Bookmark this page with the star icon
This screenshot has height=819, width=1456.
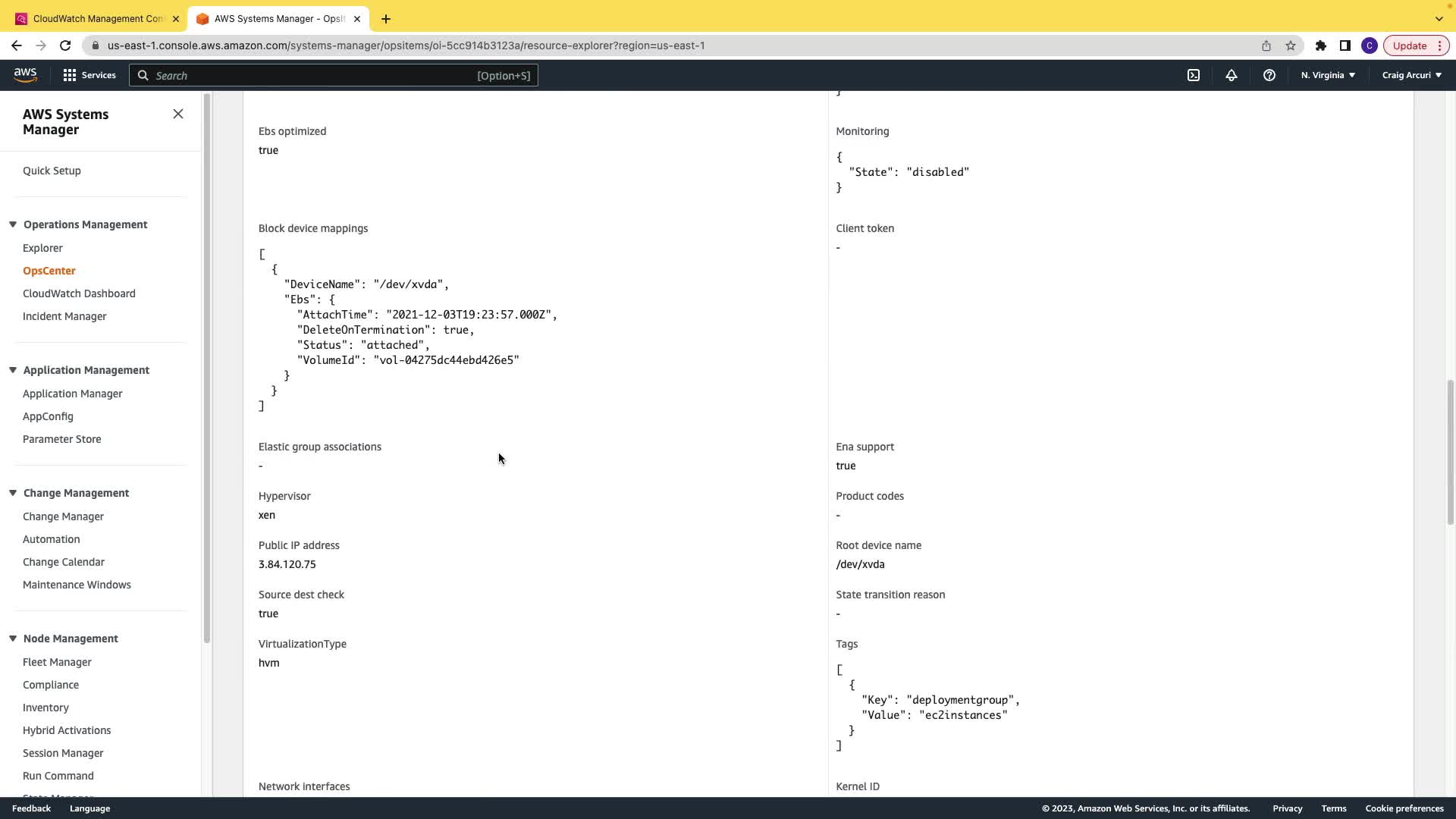coord(1291,45)
